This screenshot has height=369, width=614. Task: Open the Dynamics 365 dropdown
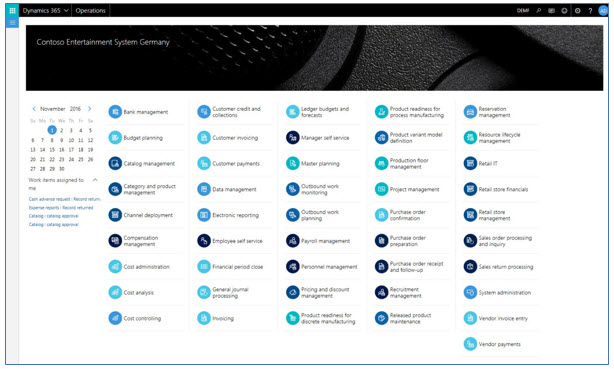click(x=45, y=11)
